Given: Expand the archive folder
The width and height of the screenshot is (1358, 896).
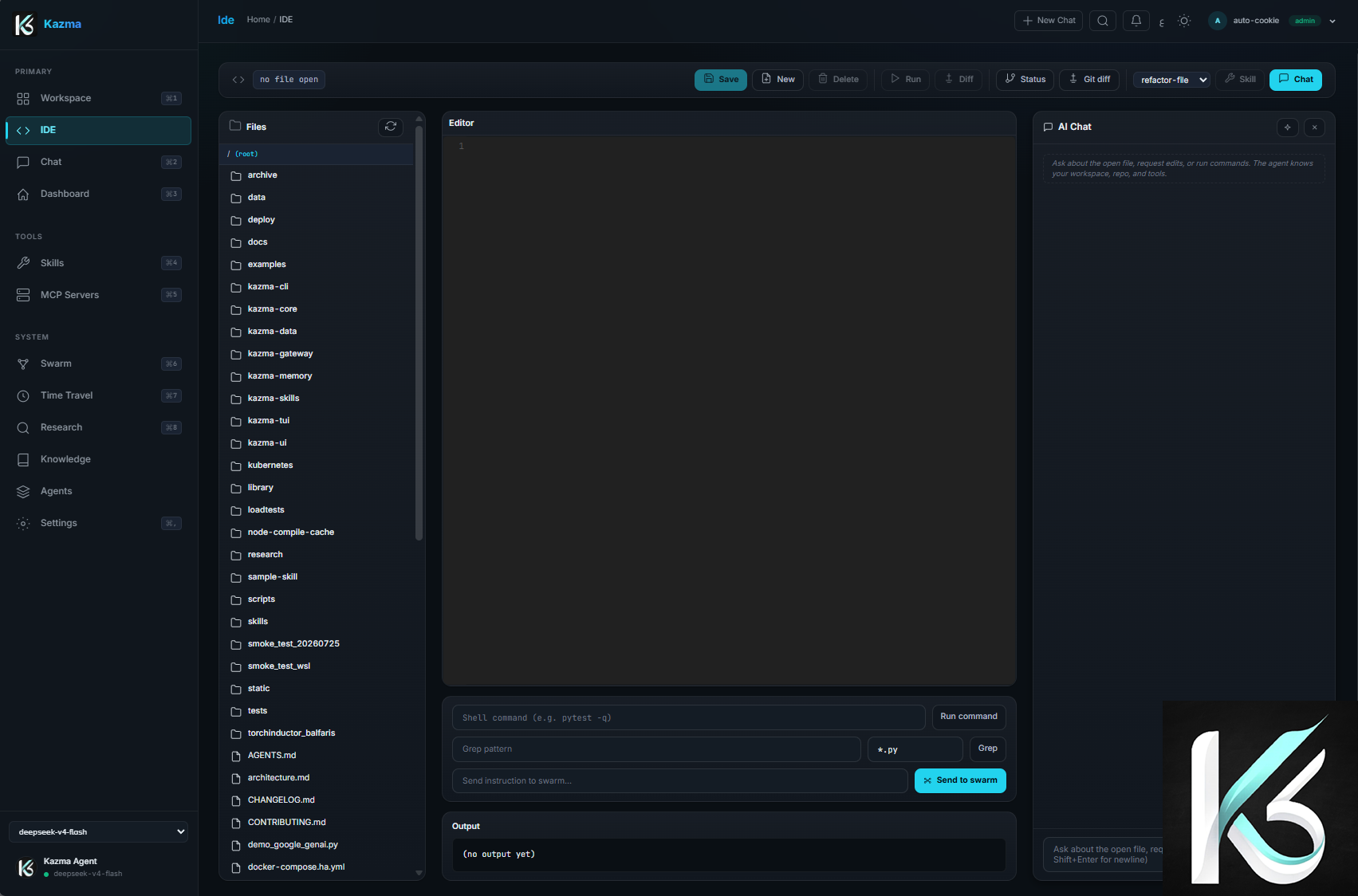Looking at the screenshot, I should point(317,175).
